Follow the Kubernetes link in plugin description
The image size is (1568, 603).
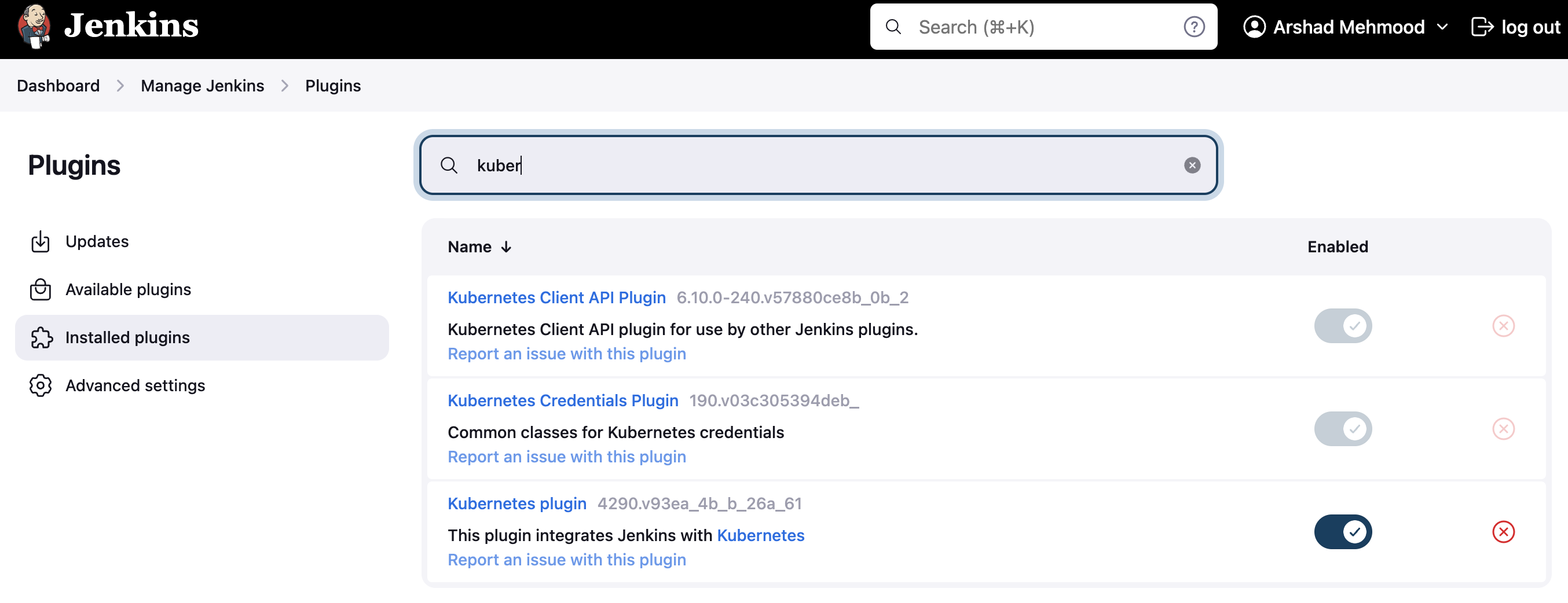760,535
